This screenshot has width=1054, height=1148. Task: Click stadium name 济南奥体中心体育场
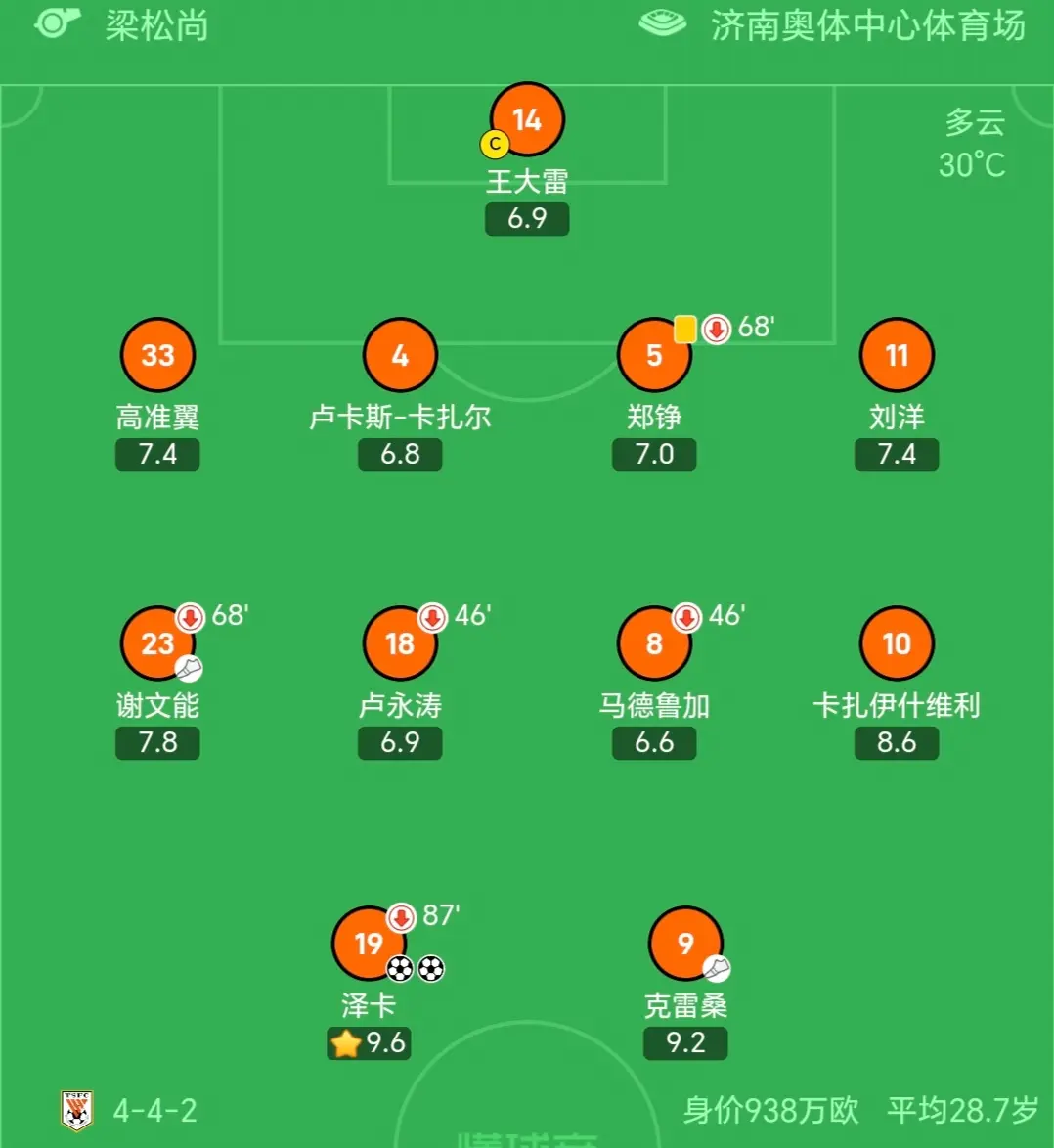868,25
